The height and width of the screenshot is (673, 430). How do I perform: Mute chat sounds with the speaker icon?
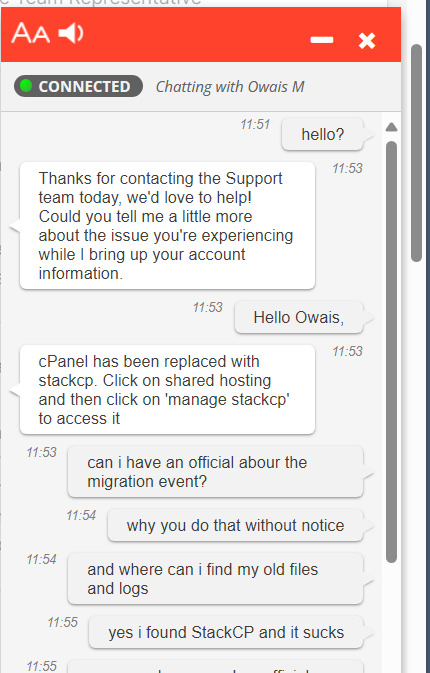pyautogui.click(x=71, y=33)
